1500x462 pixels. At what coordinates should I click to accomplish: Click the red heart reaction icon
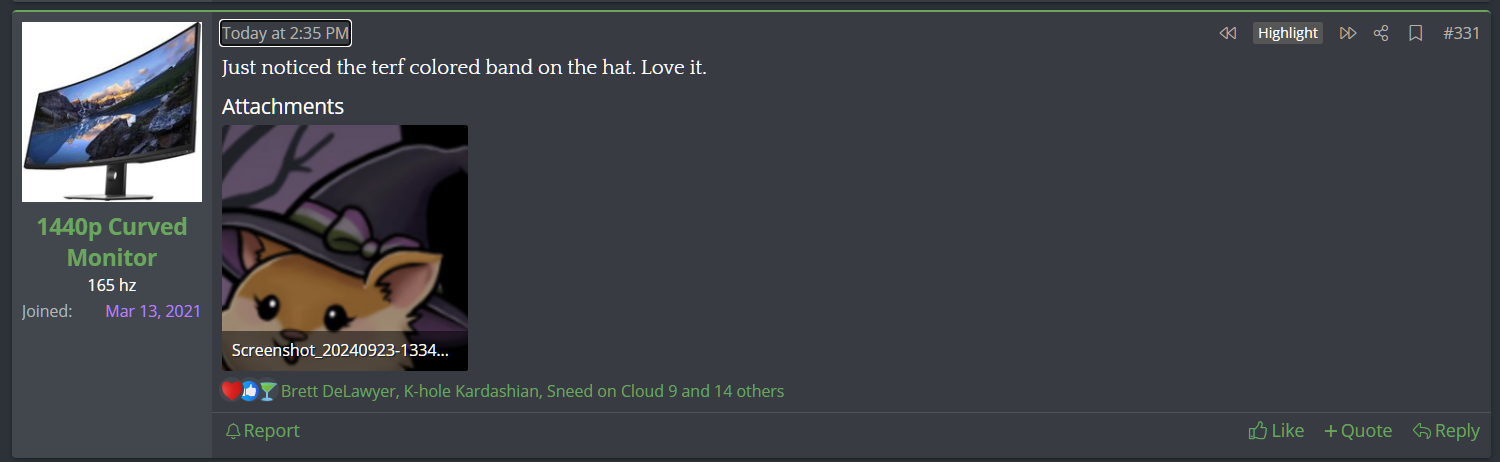[x=232, y=391]
